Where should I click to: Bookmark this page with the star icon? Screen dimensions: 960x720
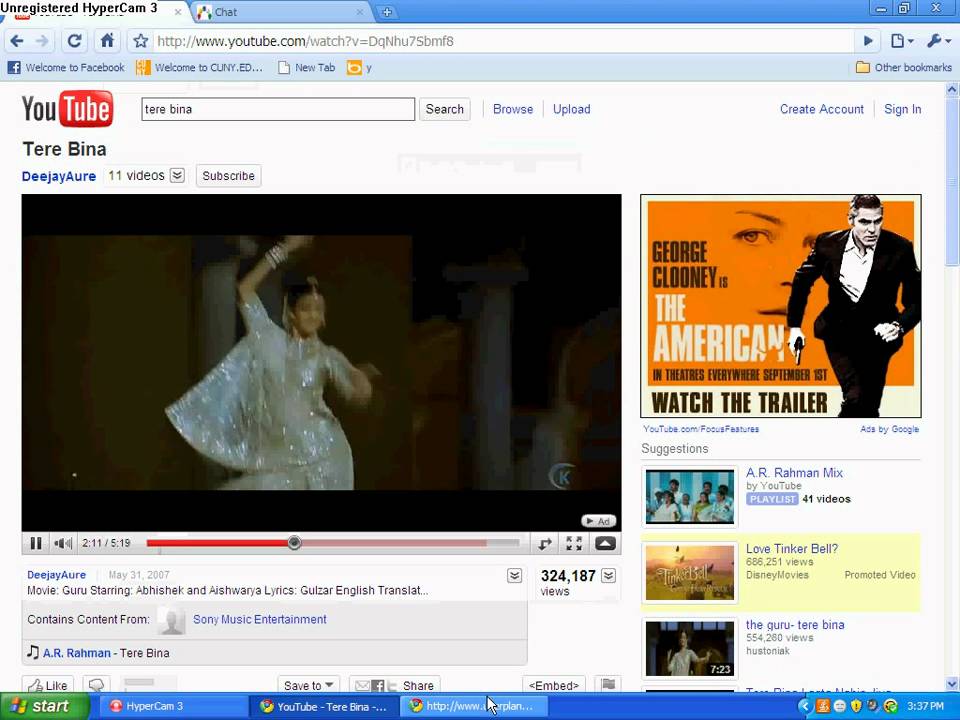point(141,41)
